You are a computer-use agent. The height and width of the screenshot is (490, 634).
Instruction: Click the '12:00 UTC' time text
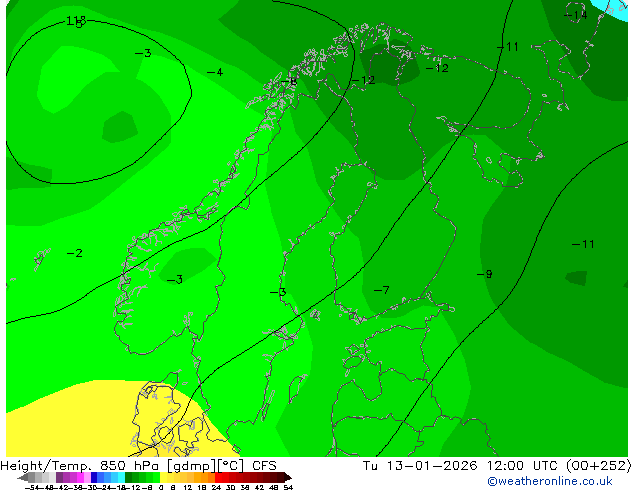coord(525,465)
